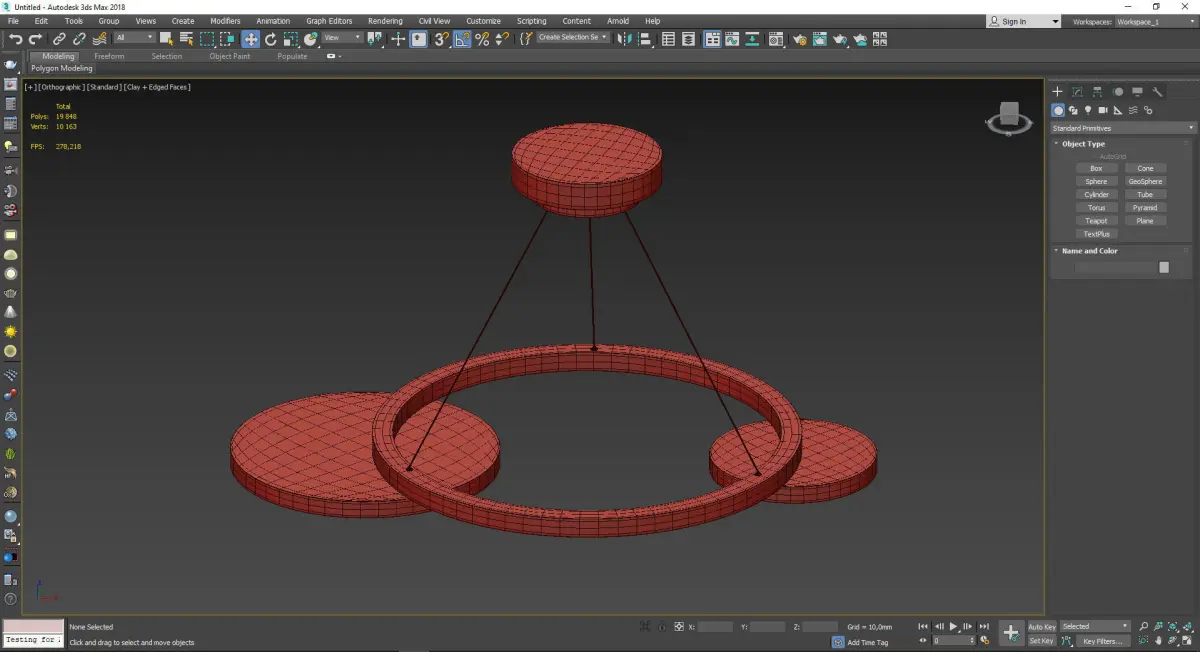
Task: Open Rendered Frame Window icon
Action: point(819,39)
